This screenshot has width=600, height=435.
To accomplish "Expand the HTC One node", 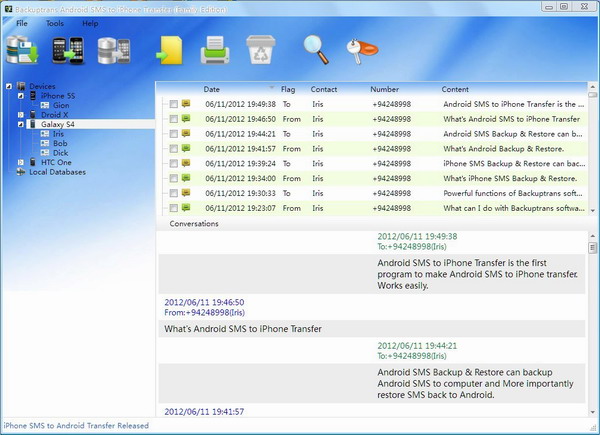I will (21, 163).
